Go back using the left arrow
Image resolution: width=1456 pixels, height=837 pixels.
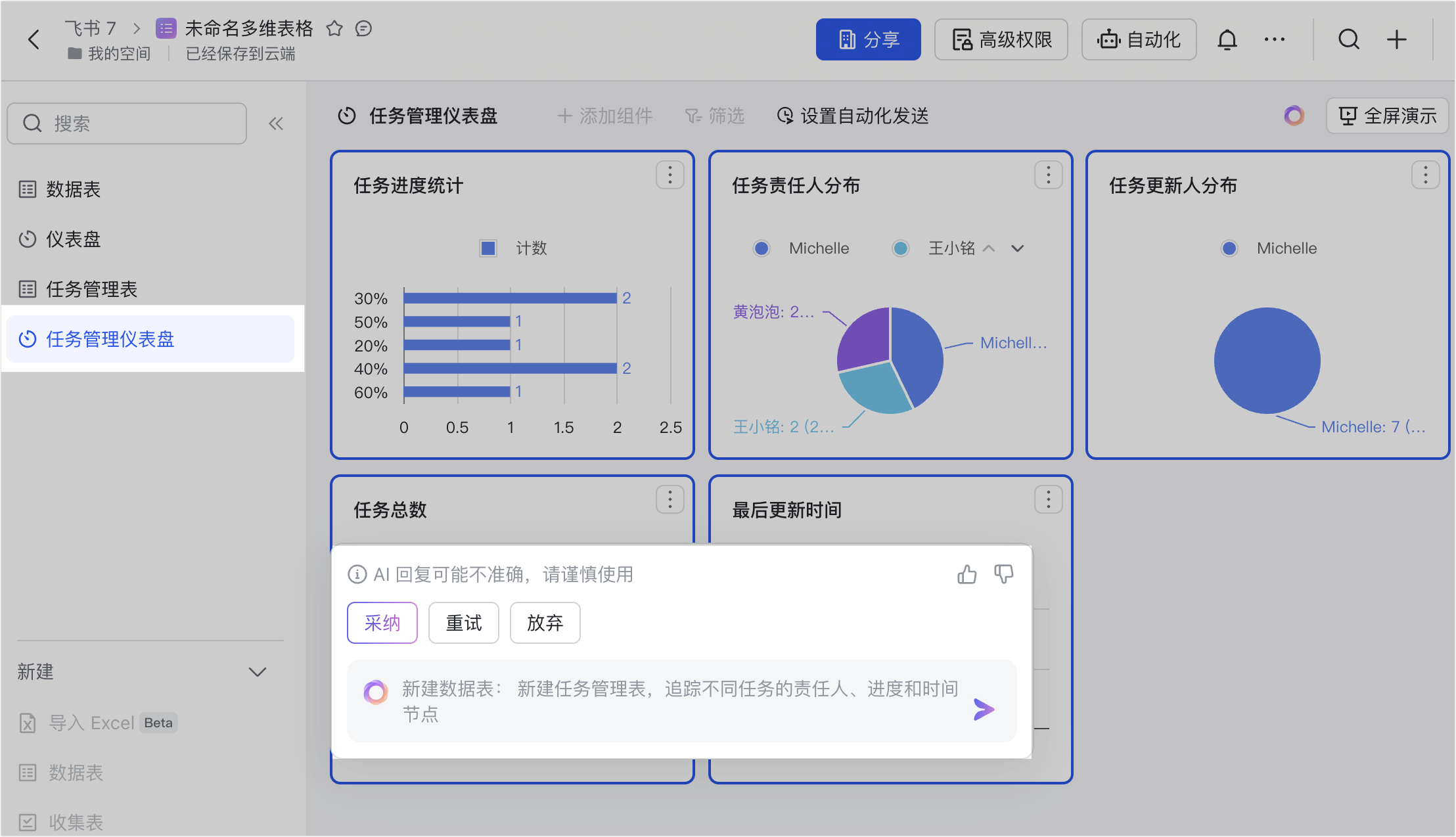[x=34, y=39]
